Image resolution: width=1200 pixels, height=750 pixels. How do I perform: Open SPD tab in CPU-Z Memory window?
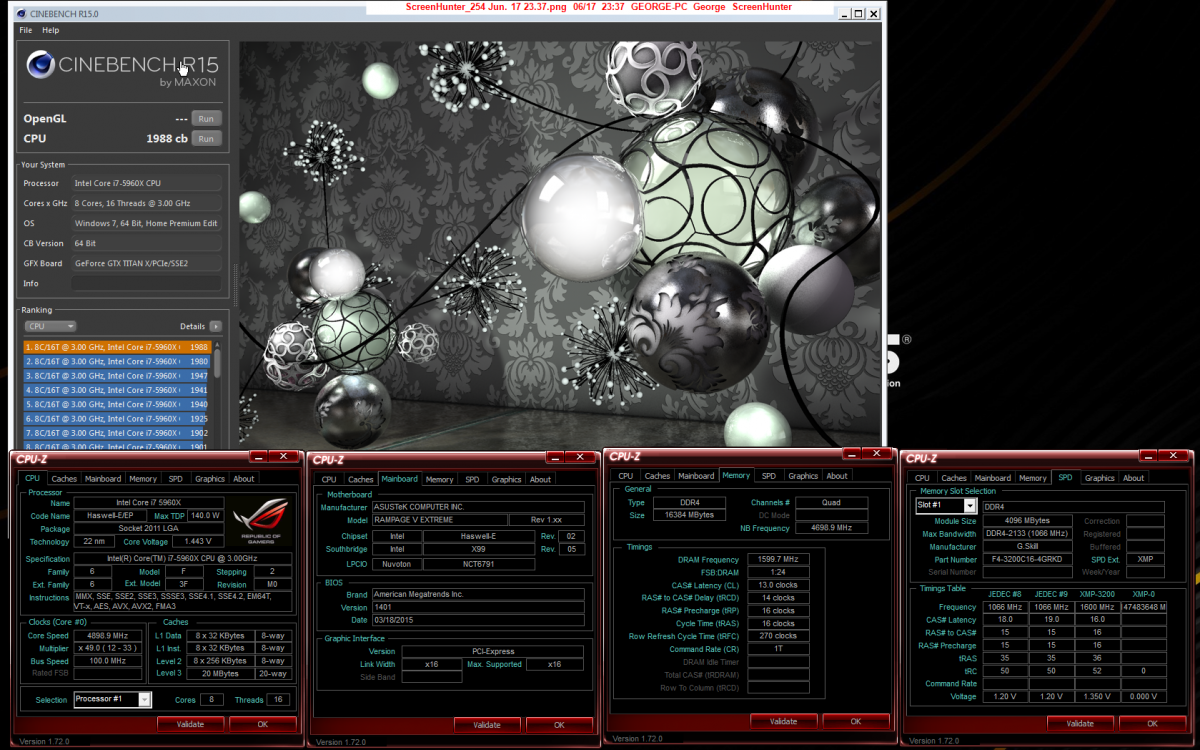pyautogui.click(x=769, y=476)
